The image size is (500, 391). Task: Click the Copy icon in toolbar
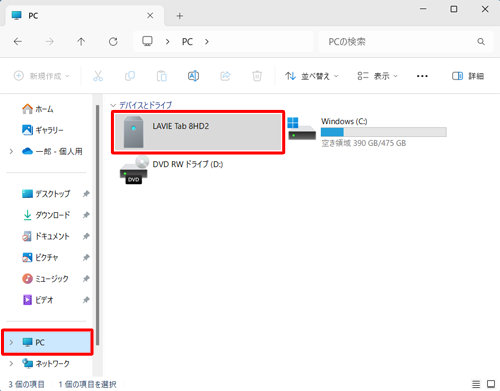point(130,76)
